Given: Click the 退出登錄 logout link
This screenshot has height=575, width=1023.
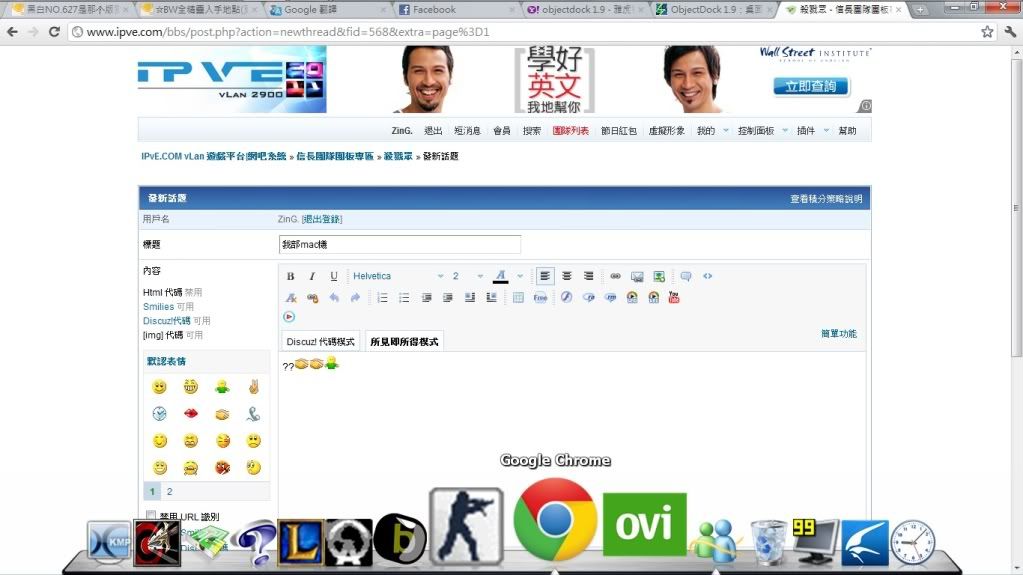Looking at the screenshot, I should (322, 219).
